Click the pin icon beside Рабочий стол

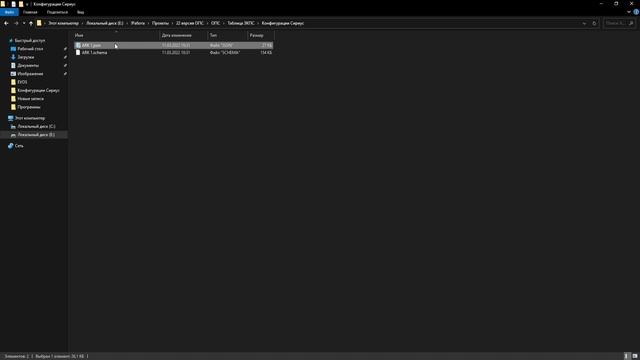coord(65,49)
